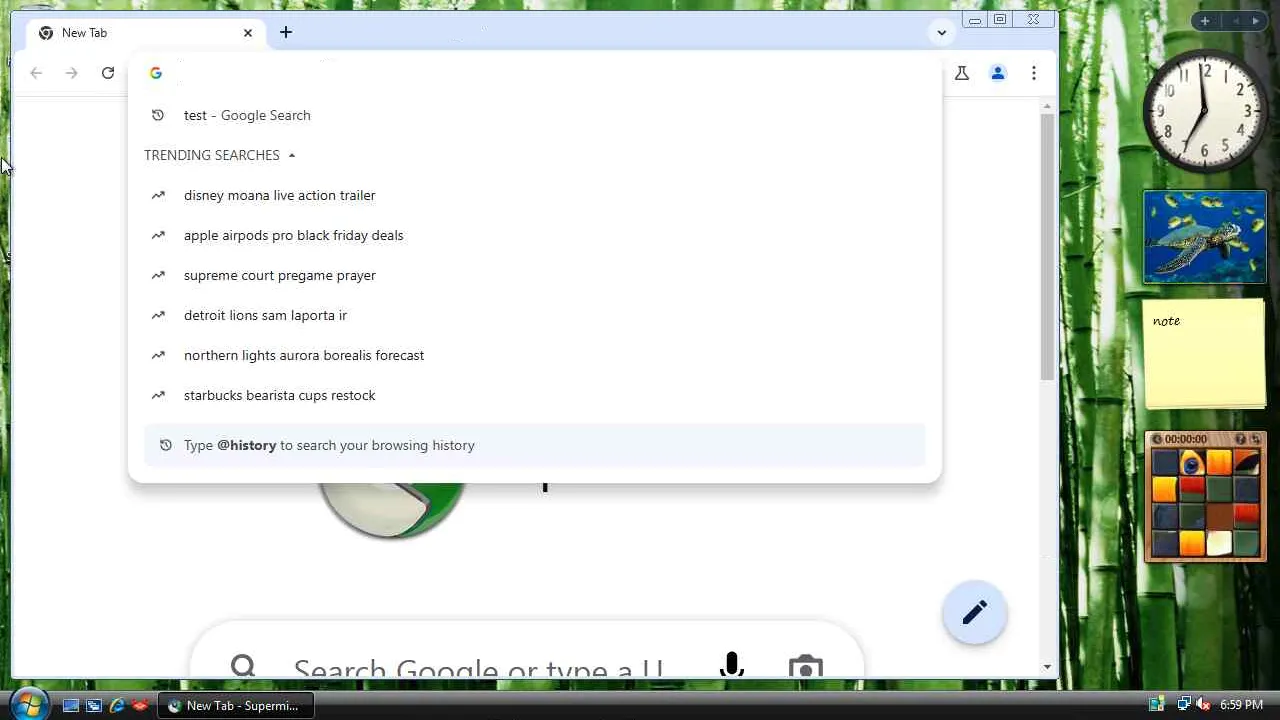1280x720 pixels.
Task: Click the magnifier icon in the page search box
Action: point(243,666)
